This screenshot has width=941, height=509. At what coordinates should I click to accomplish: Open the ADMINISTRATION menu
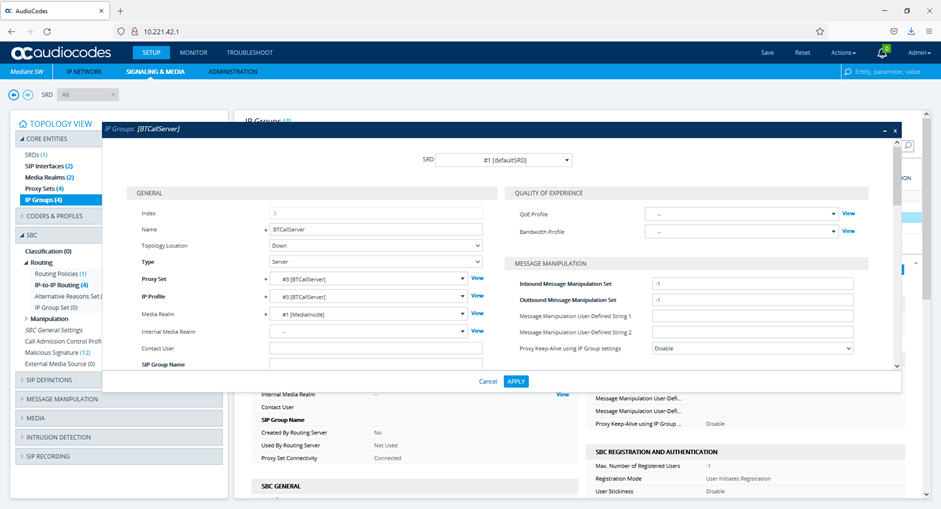tap(233, 71)
